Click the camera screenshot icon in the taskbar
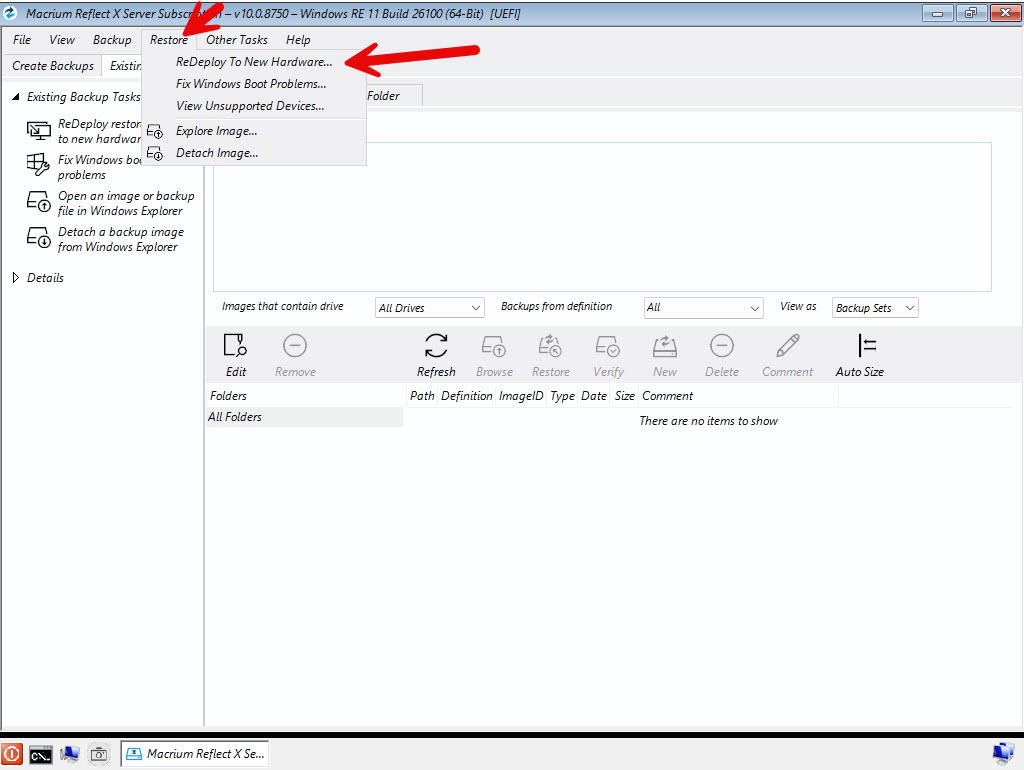This screenshot has height=770, width=1024. 98,754
